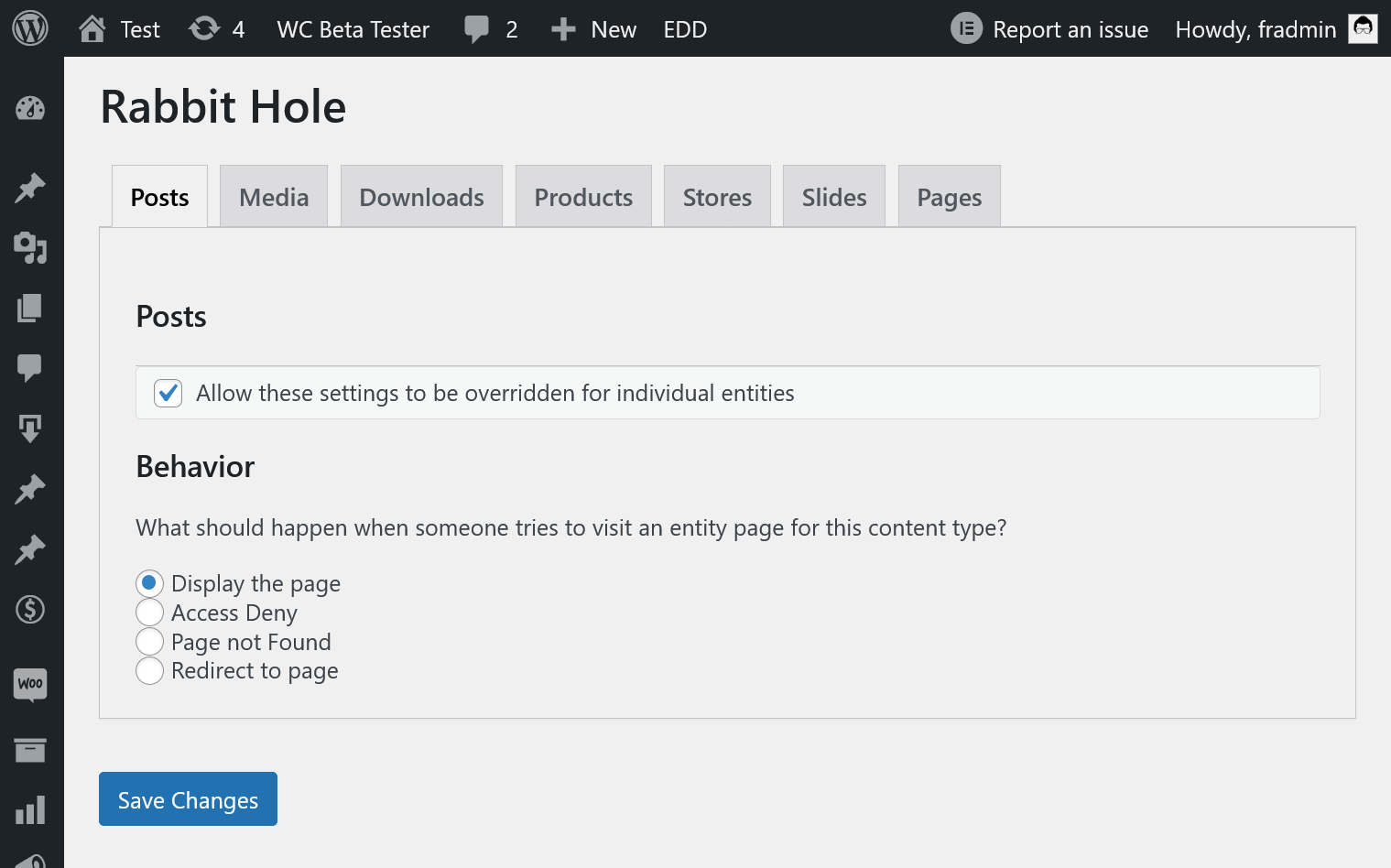Open Pages in the sidebar
Screen dimensions: 1391x868
click(x=30, y=308)
